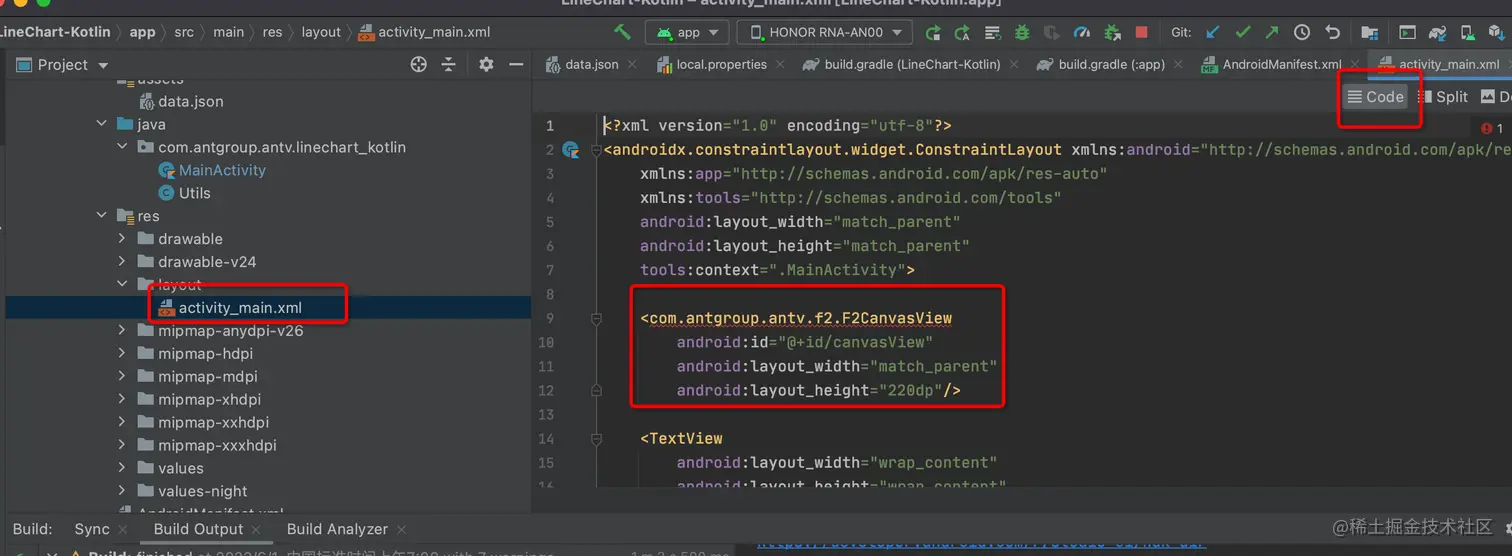1512x556 pixels.
Task: Click the error indicator showing 1
Action: 1492,128
